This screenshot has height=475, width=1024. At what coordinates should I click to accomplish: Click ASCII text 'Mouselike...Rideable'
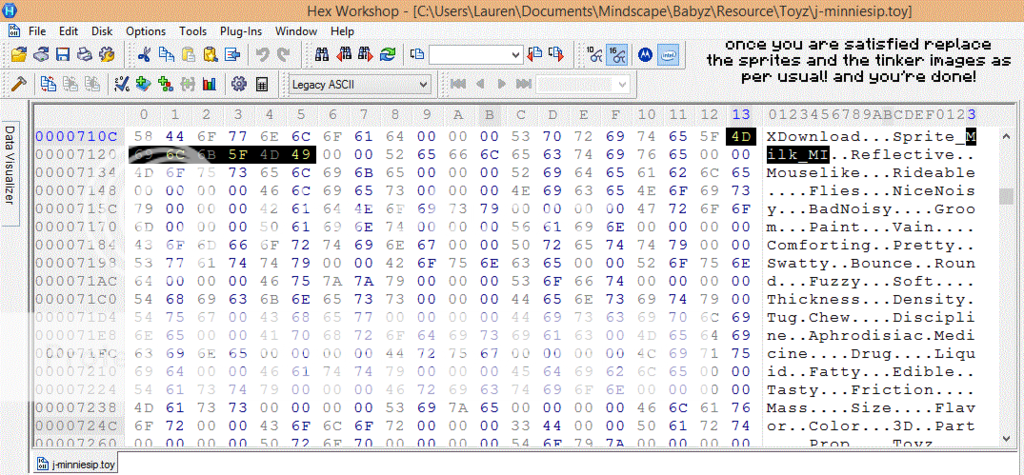[x=871, y=173]
